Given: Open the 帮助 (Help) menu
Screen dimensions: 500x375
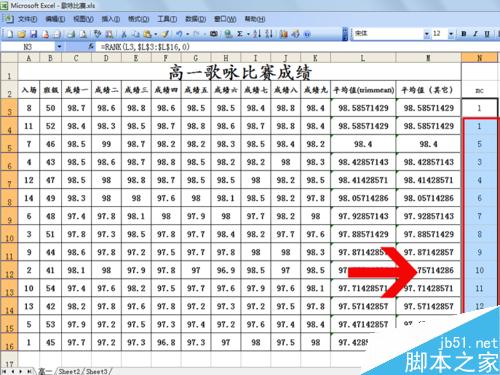Looking at the screenshot, I should point(255,19).
